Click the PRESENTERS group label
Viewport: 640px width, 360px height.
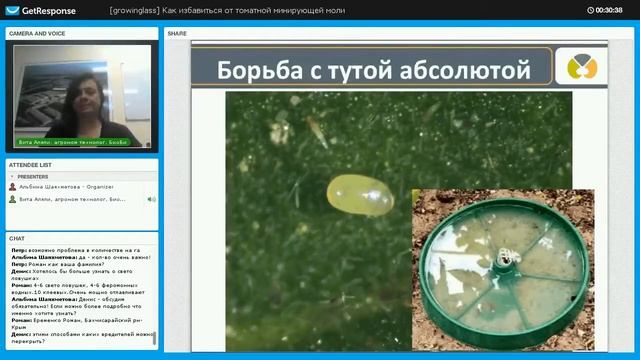(x=33, y=177)
